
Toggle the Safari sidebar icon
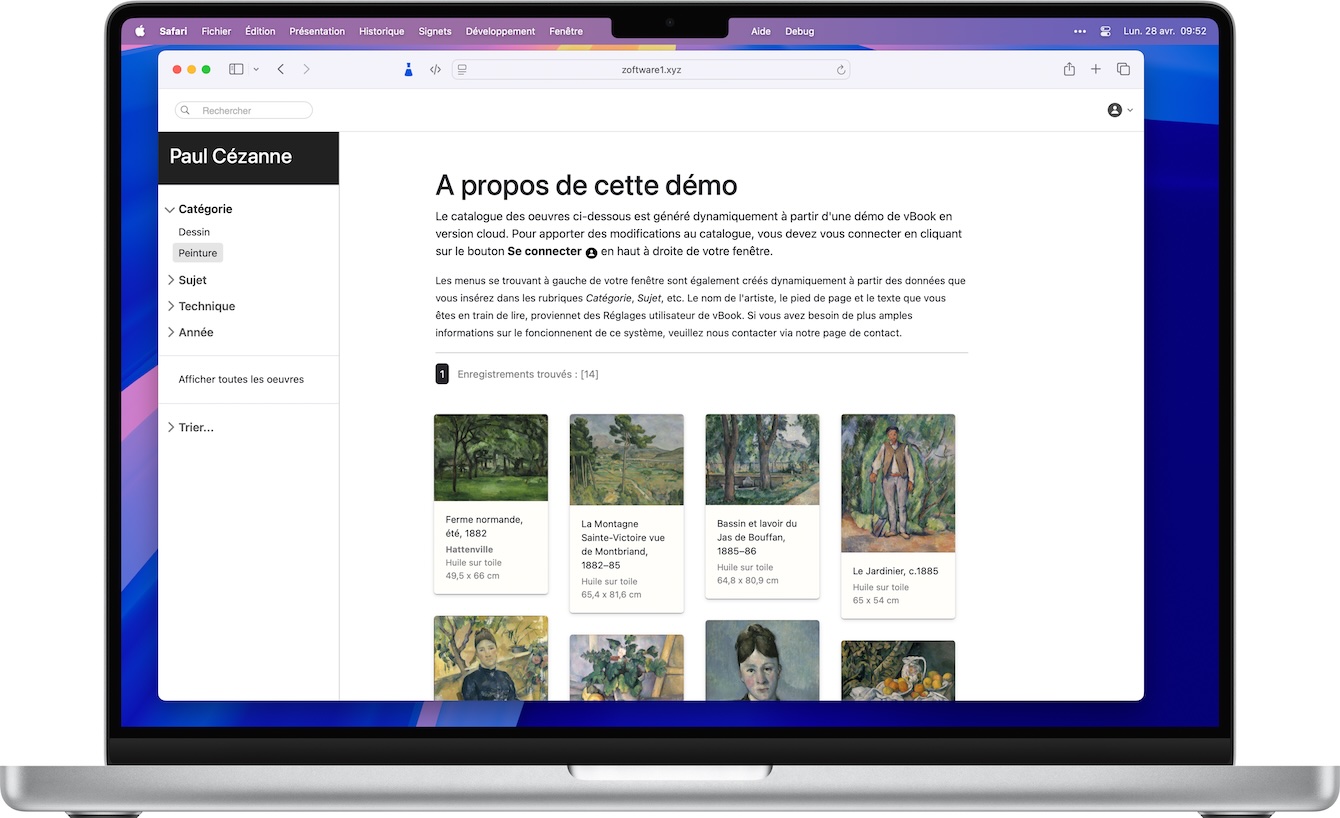tap(235, 69)
